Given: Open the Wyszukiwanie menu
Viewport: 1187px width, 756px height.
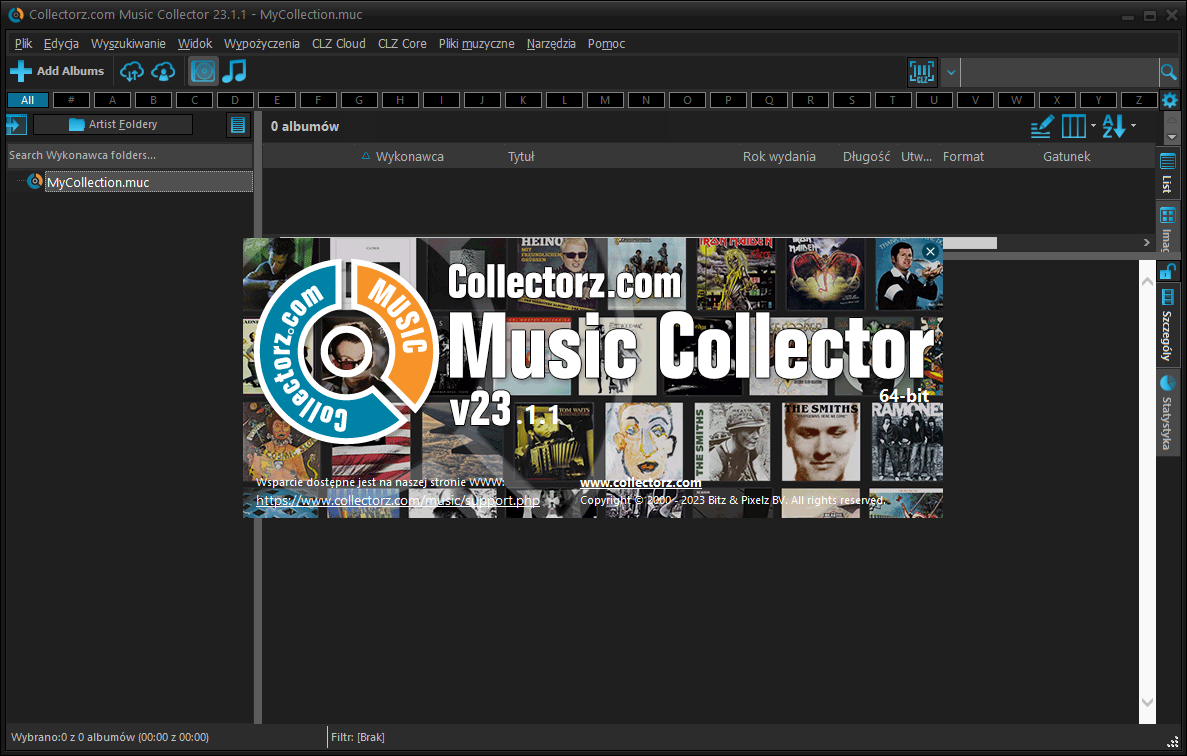Looking at the screenshot, I should point(128,44).
